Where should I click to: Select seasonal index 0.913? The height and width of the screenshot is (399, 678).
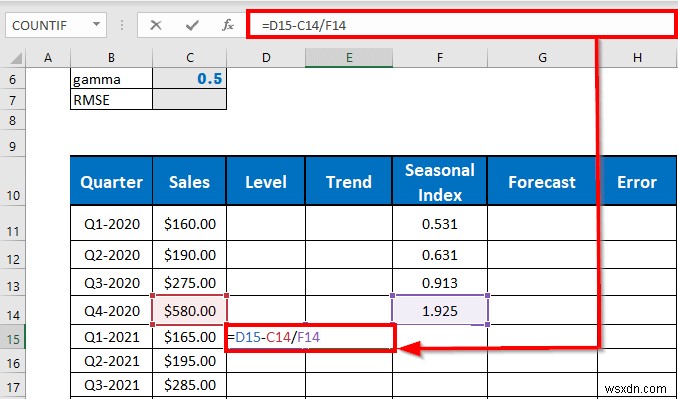coord(439,283)
